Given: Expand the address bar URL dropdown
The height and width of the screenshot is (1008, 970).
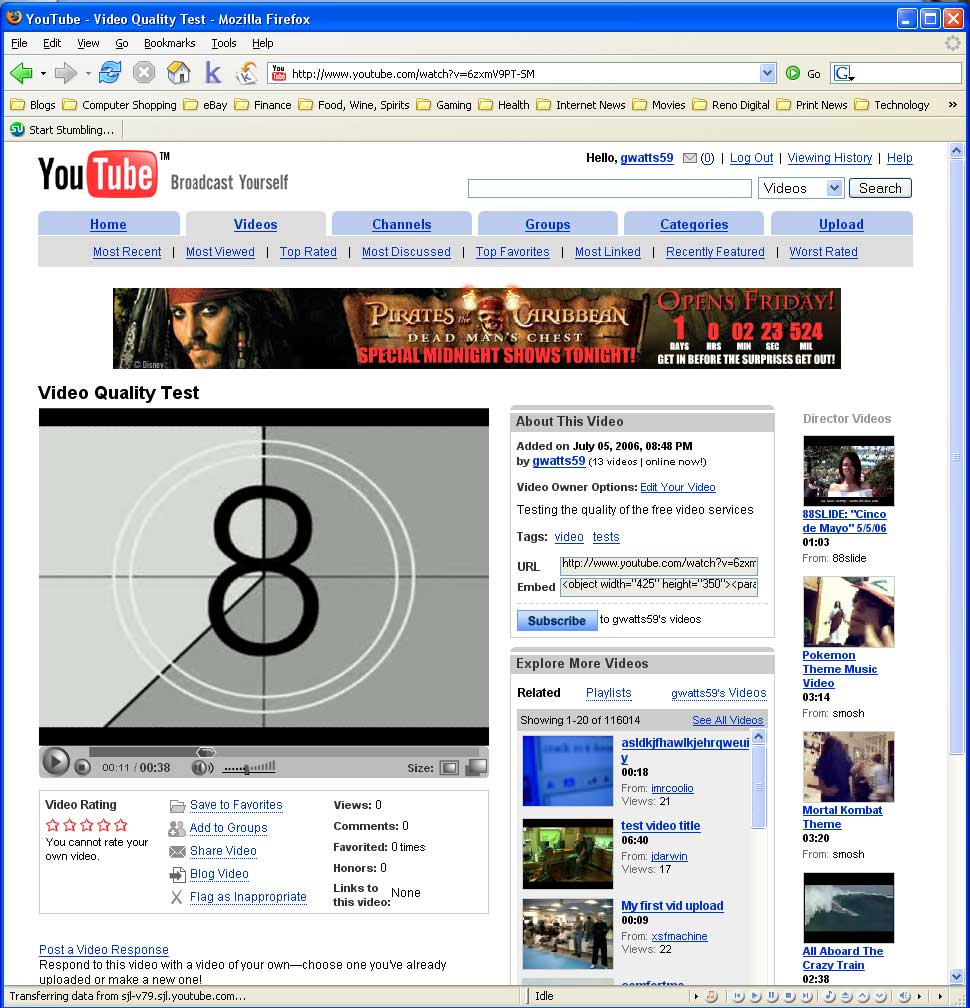Looking at the screenshot, I should click(x=767, y=73).
